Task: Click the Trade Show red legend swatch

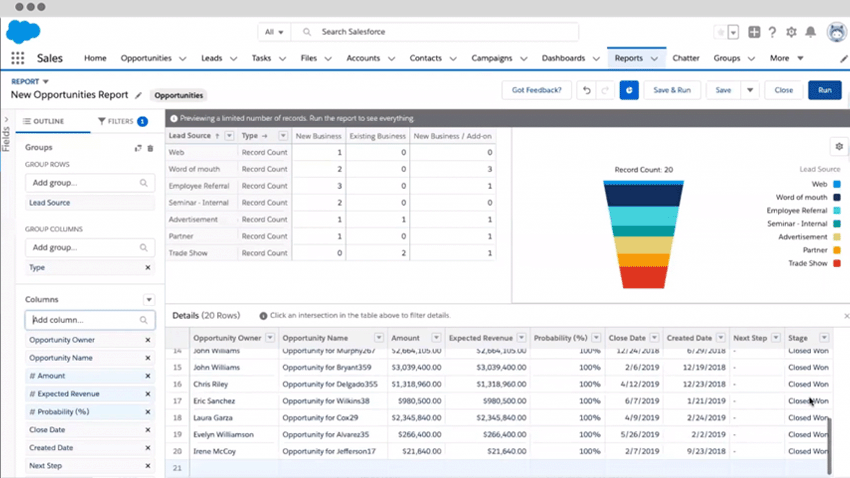Action: [837, 263]
